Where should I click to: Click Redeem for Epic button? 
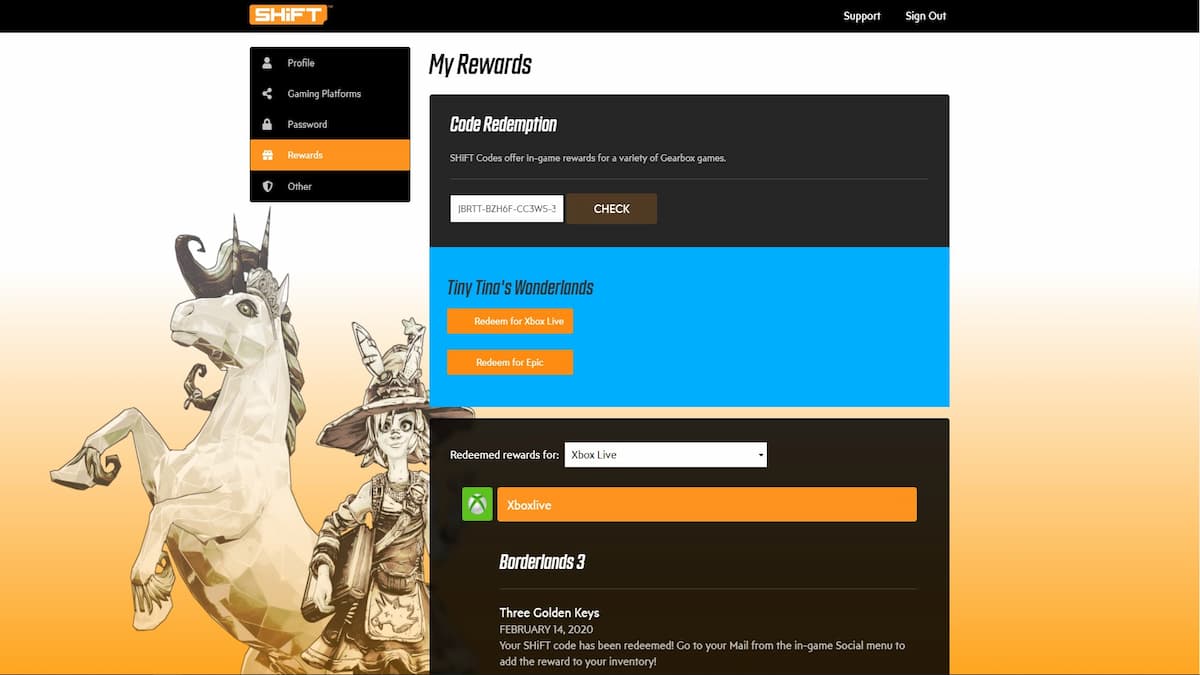pos(510,362)
